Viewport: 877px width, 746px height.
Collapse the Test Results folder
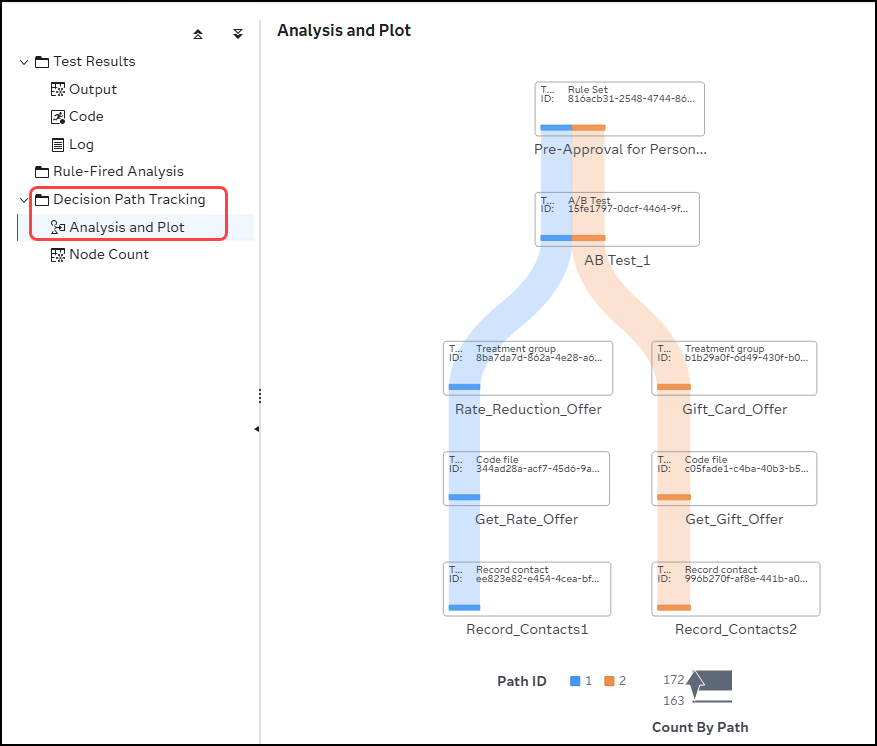(x=24, y=62)
